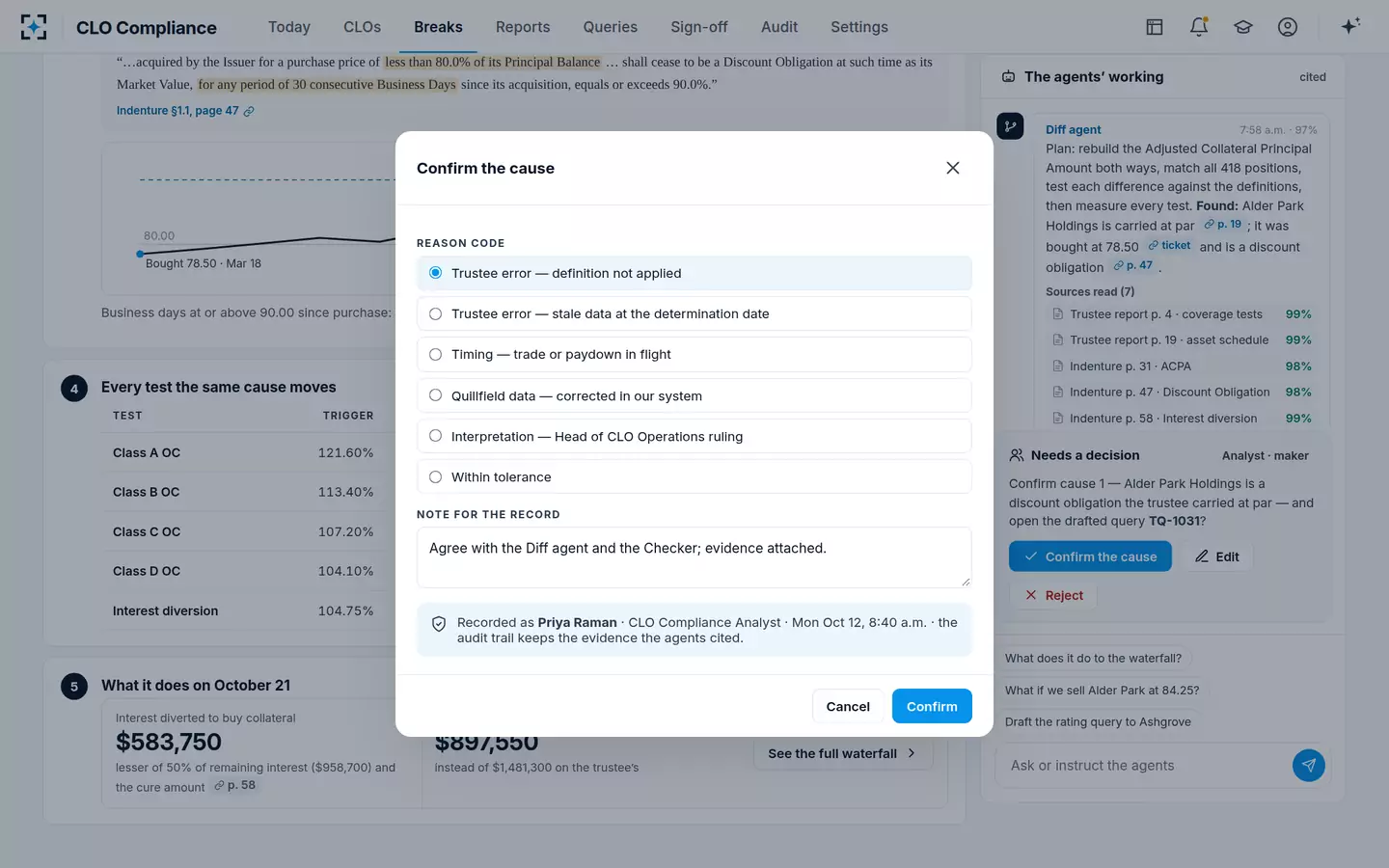The width and height of the screenshot is (1389, 868).
Task: Edit the agent's proposed decision
Action: [x=1217, y=556]
